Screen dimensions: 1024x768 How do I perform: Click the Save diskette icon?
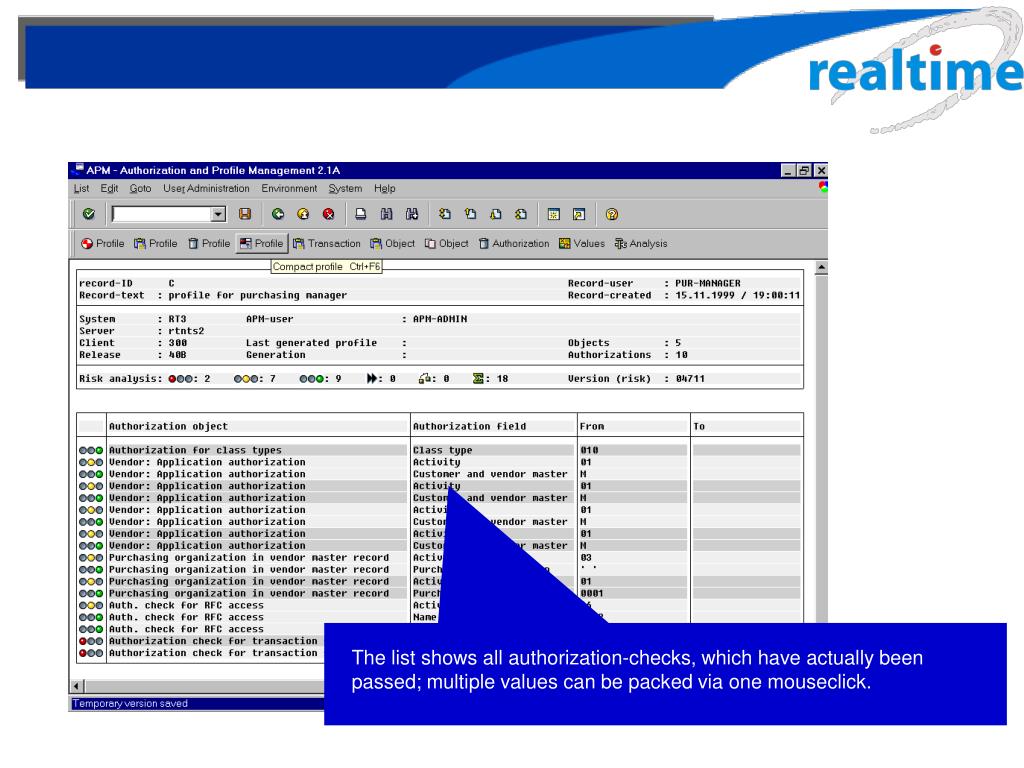pyautogui.click(x=245, y=214)
